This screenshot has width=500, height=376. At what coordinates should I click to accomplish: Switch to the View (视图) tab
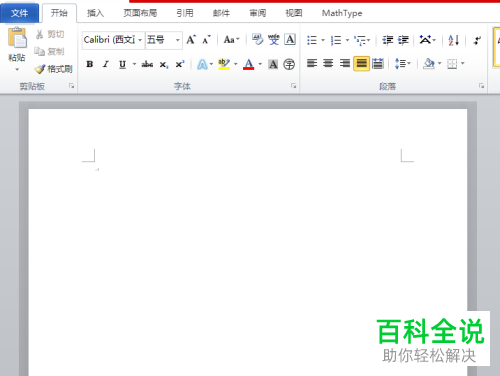pos(294,13)
